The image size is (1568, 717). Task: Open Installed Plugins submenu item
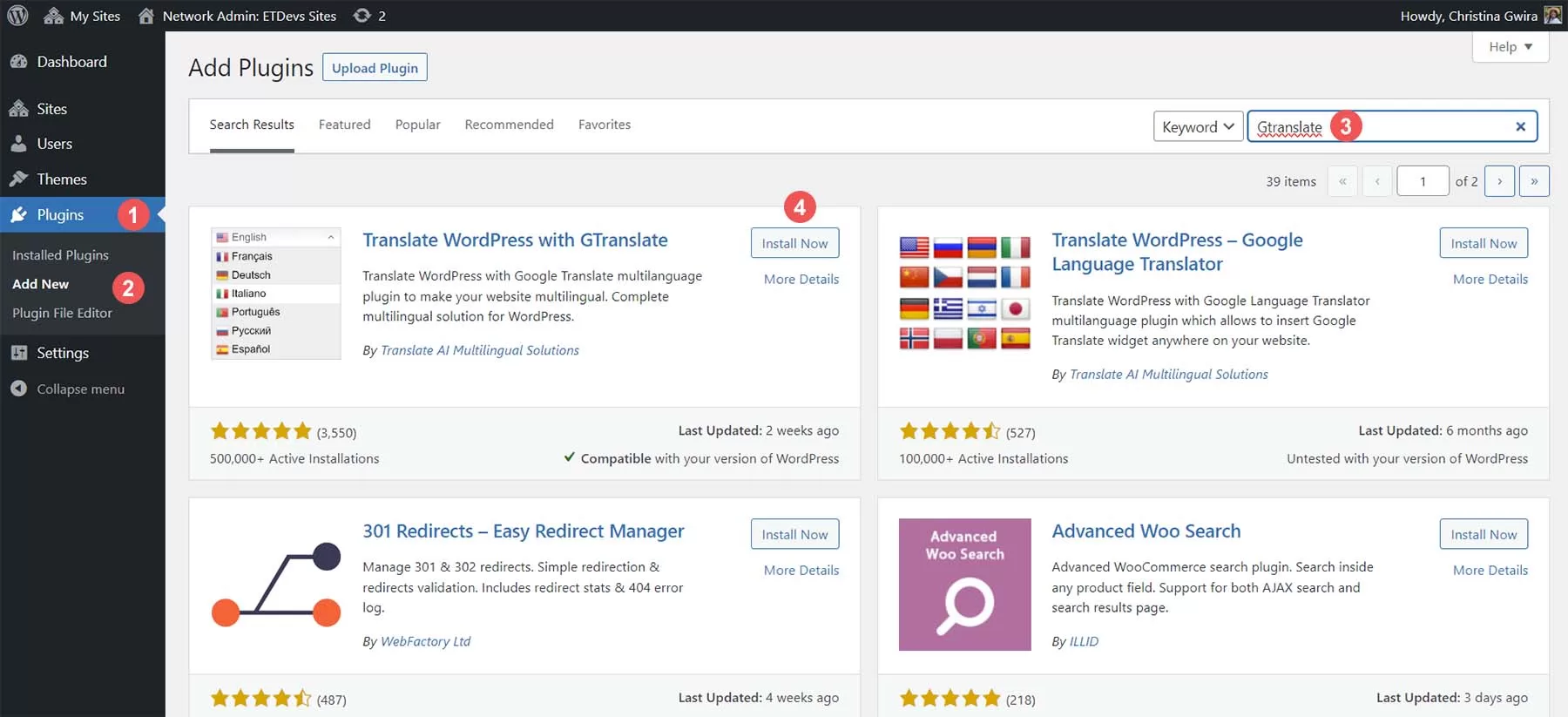(x=60, y=255)
